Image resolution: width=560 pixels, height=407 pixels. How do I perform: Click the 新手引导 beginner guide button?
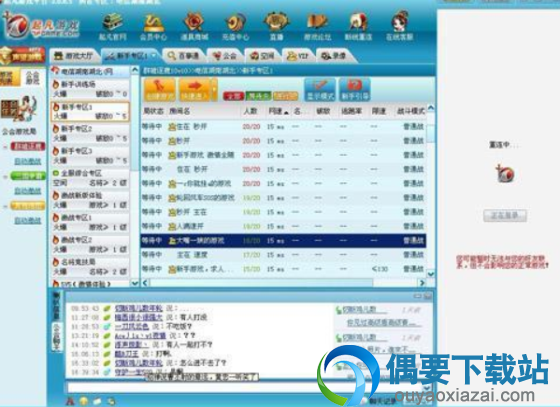[355, 90]
